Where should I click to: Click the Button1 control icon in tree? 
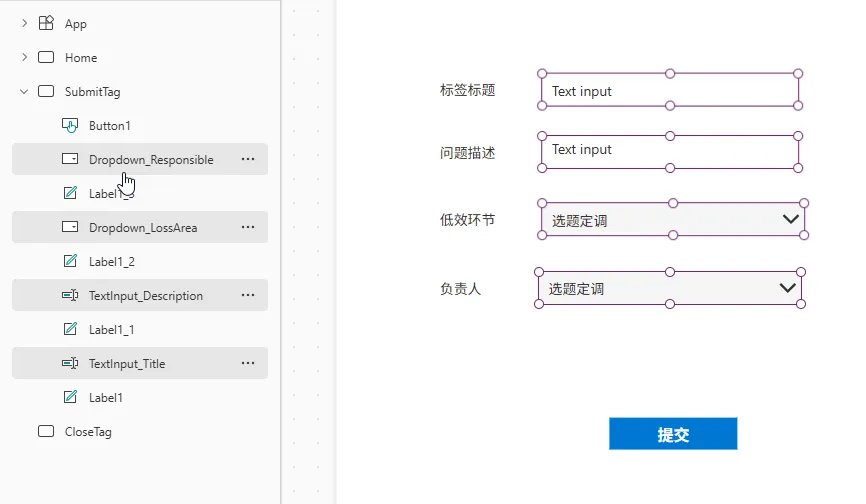point(70,126)
